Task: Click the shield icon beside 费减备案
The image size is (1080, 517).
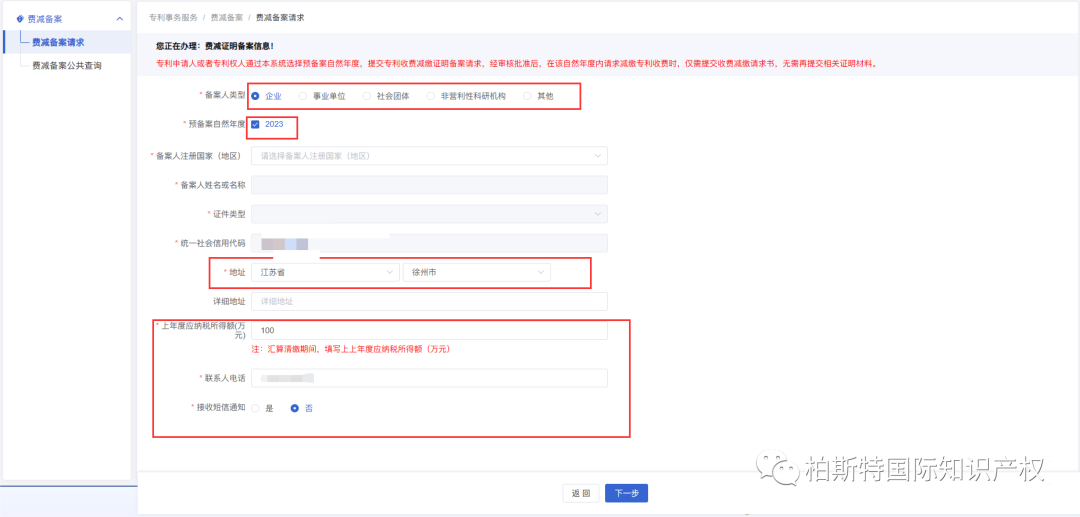Action: 20,19
